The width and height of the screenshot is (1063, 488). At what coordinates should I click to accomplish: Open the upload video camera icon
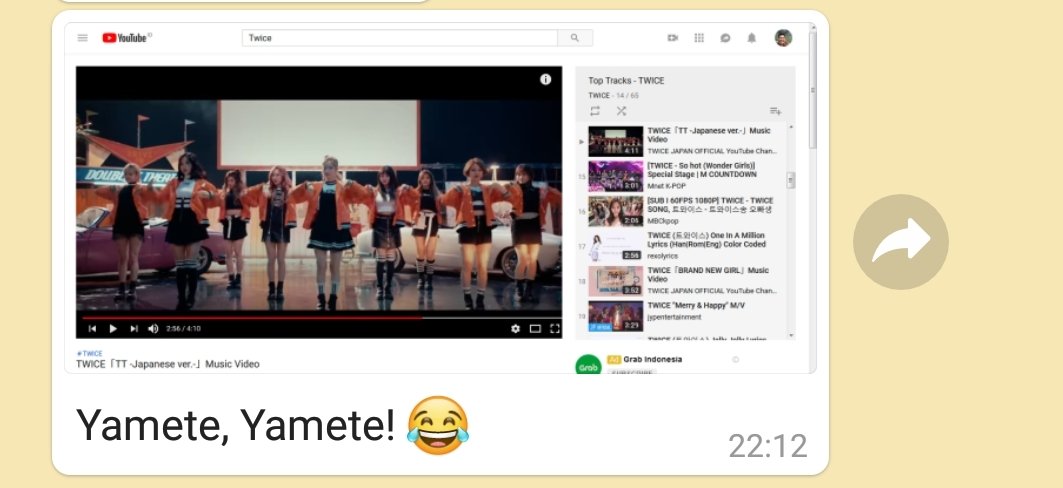coord(673,38)
